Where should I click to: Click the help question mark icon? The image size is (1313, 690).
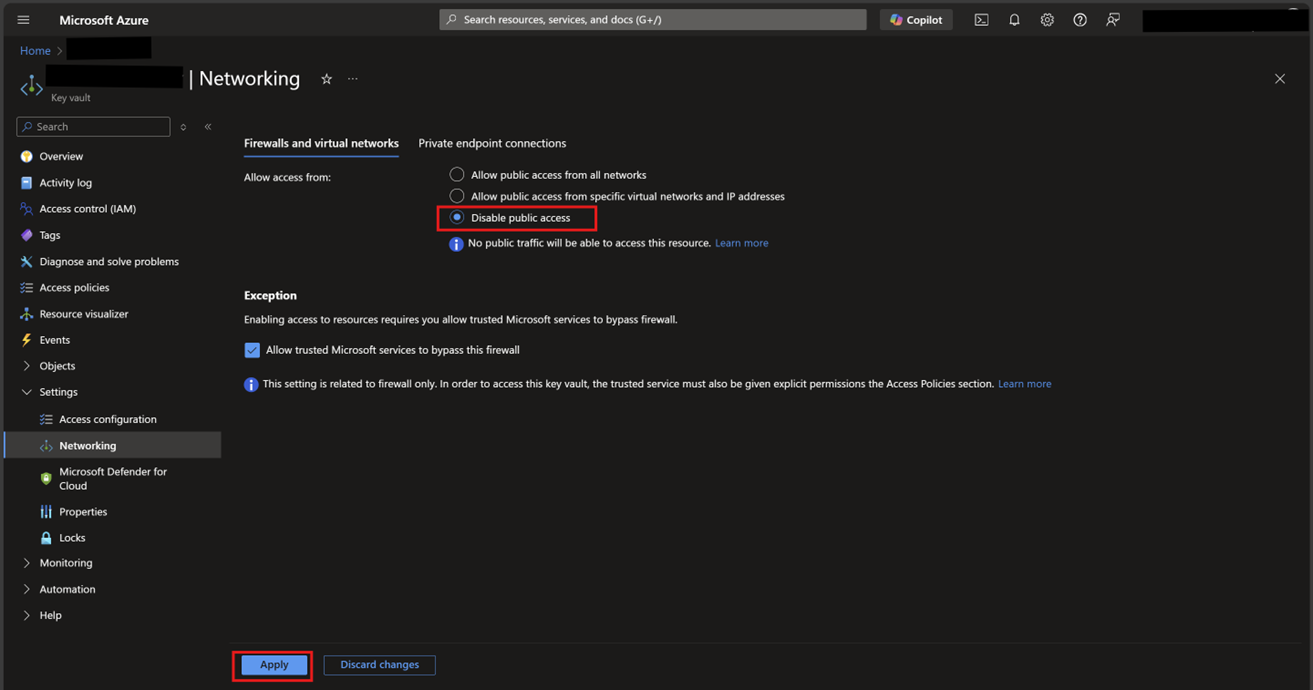click(1080, 20)
